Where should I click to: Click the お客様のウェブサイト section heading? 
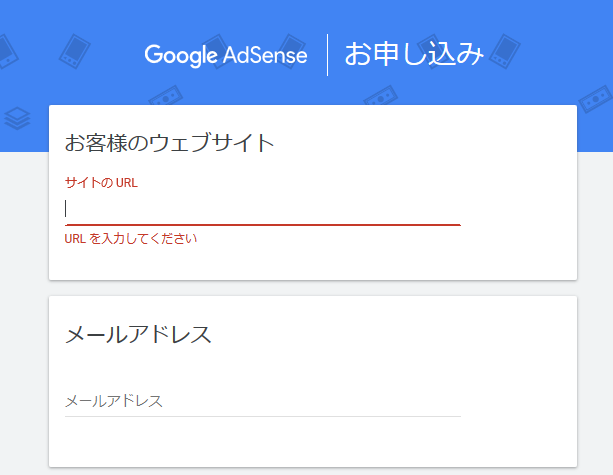click(169, 142)
